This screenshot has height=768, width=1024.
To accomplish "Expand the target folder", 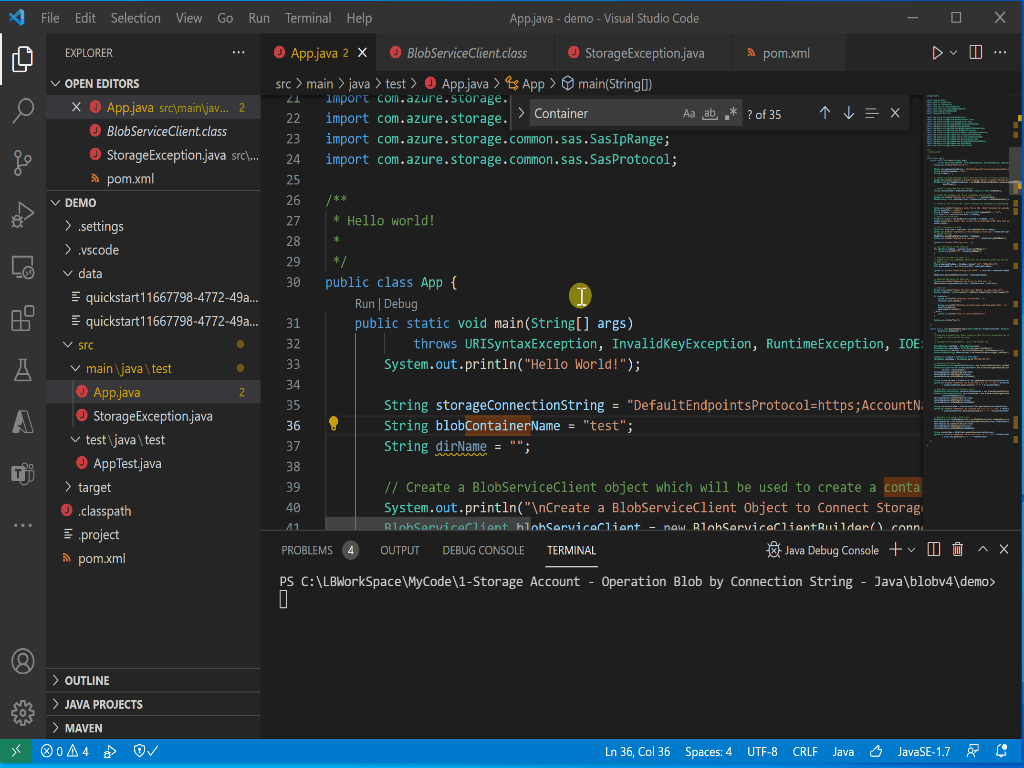I will (x=94, y=487).
